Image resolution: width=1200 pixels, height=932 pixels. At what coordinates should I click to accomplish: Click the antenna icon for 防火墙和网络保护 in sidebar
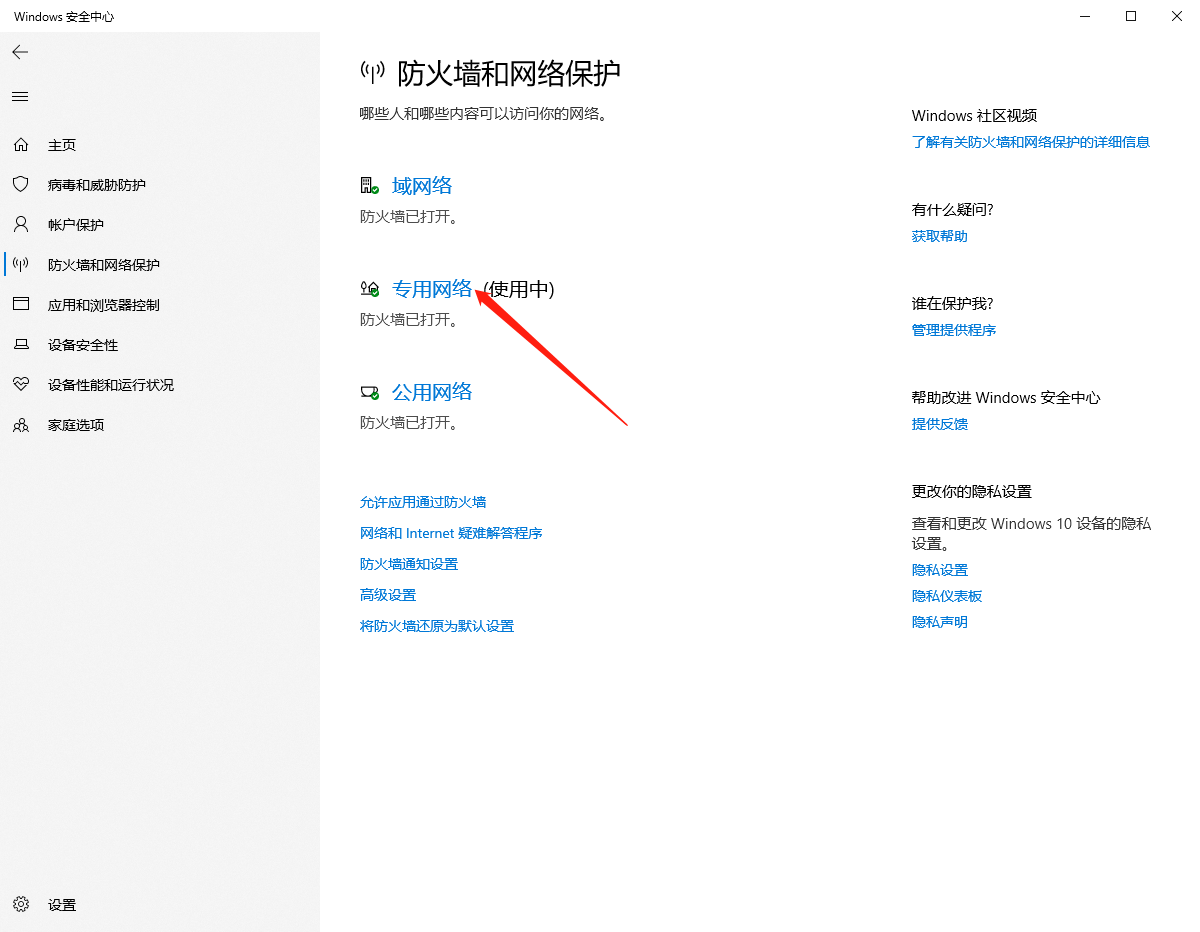click(21, 265)
